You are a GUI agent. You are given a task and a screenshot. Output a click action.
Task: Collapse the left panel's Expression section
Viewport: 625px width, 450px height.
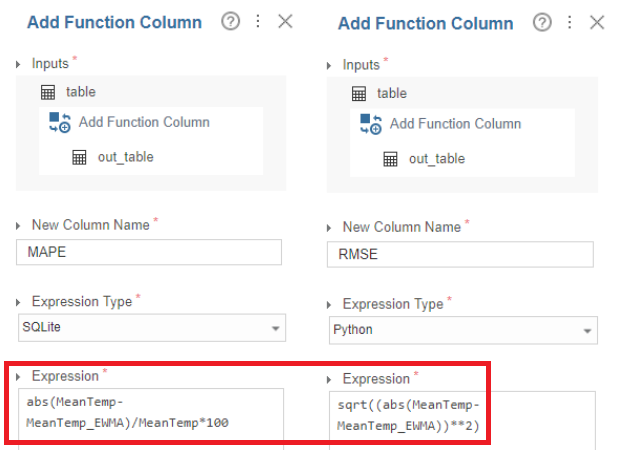click(x=18, y=377)
